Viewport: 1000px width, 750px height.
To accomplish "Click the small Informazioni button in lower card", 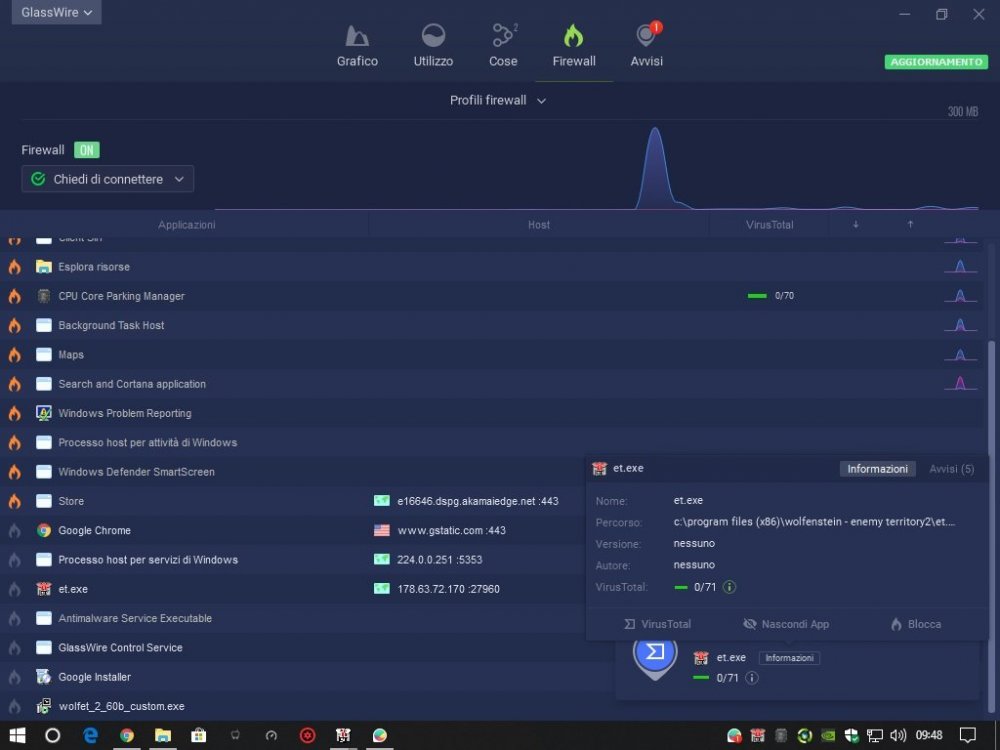I will click(790, 658).
